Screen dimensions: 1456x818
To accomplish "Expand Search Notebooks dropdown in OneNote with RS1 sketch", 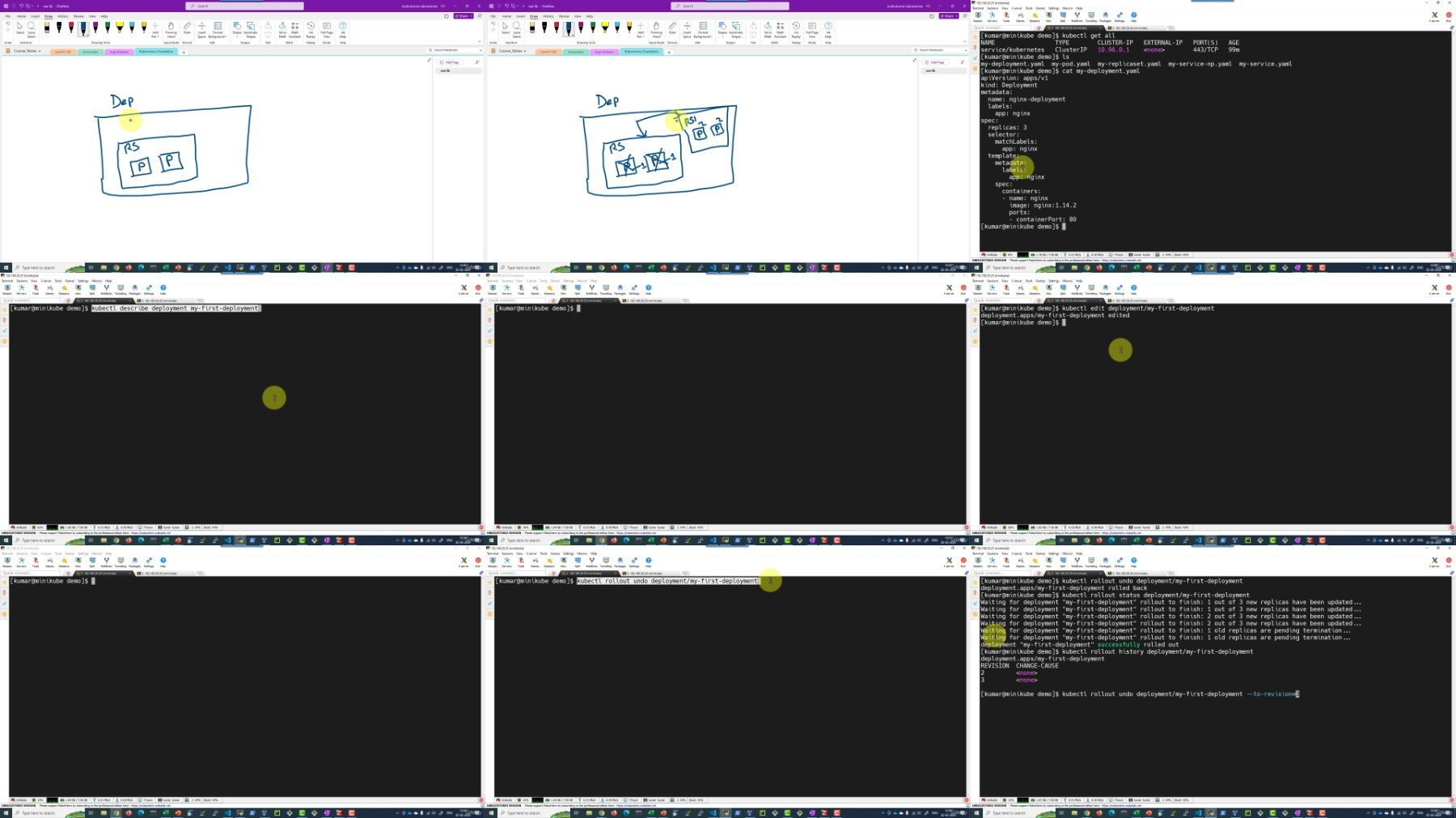I will [966, 50].
